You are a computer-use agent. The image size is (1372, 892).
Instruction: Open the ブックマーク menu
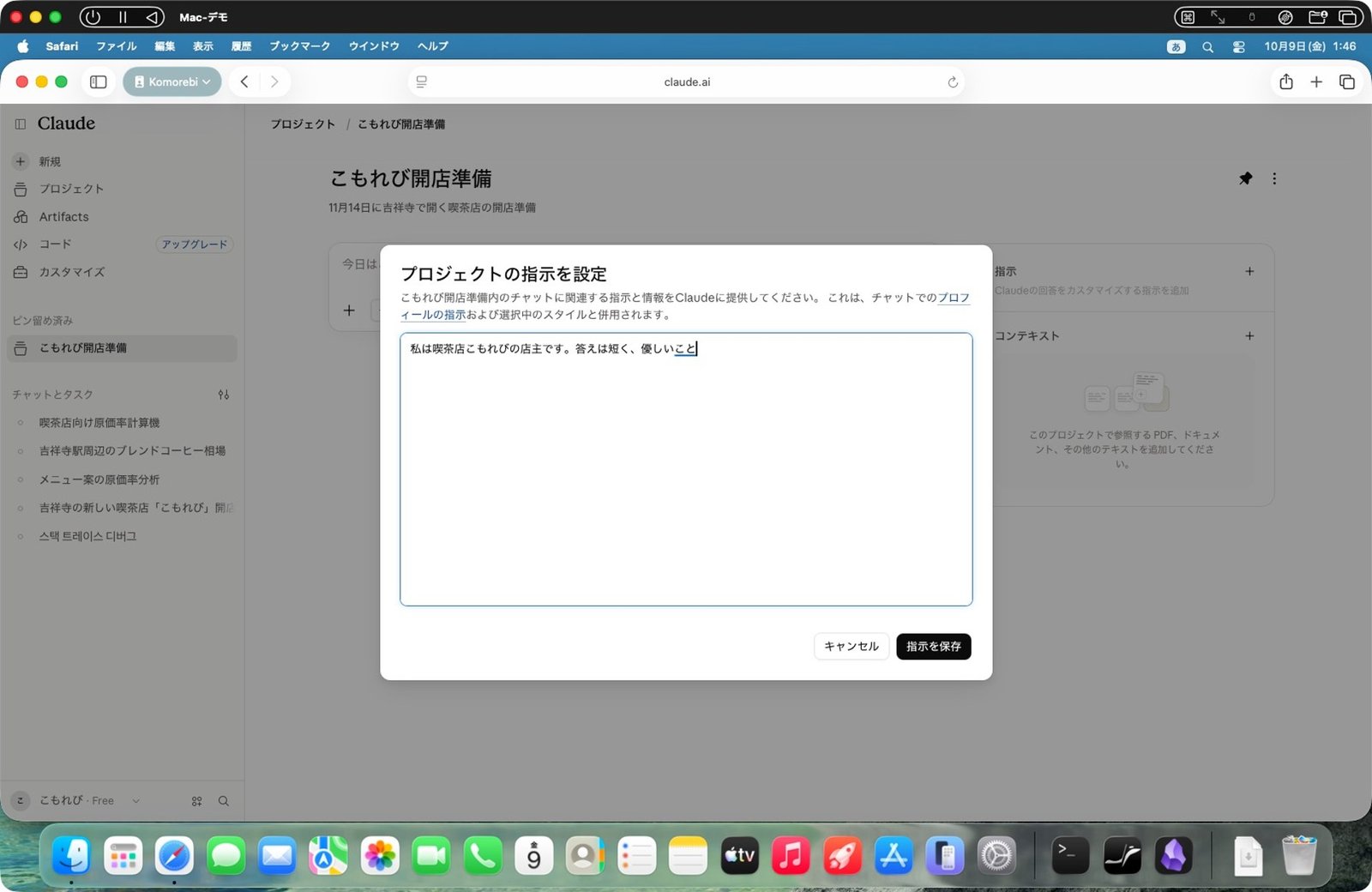point(300,46)
